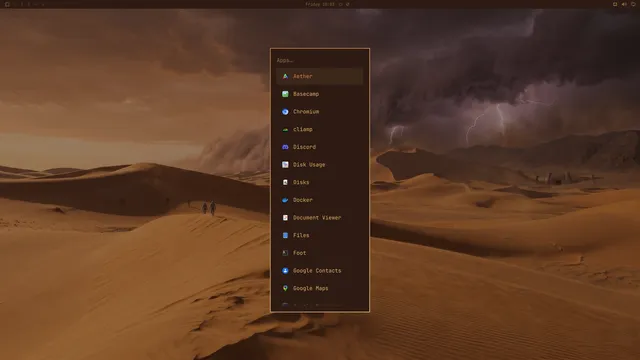The image size is (640, 360).
Task: Open the Files app icon
Action: [285, 236]
